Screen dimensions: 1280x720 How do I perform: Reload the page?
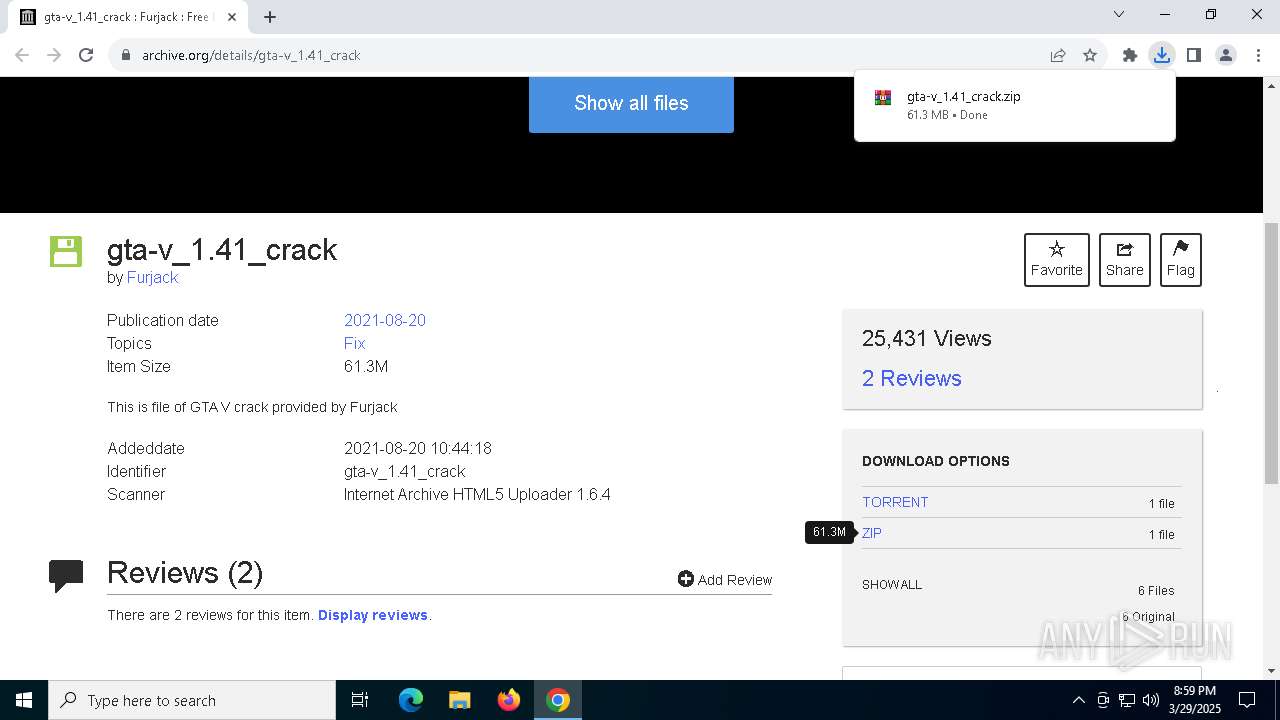point(86,55)
